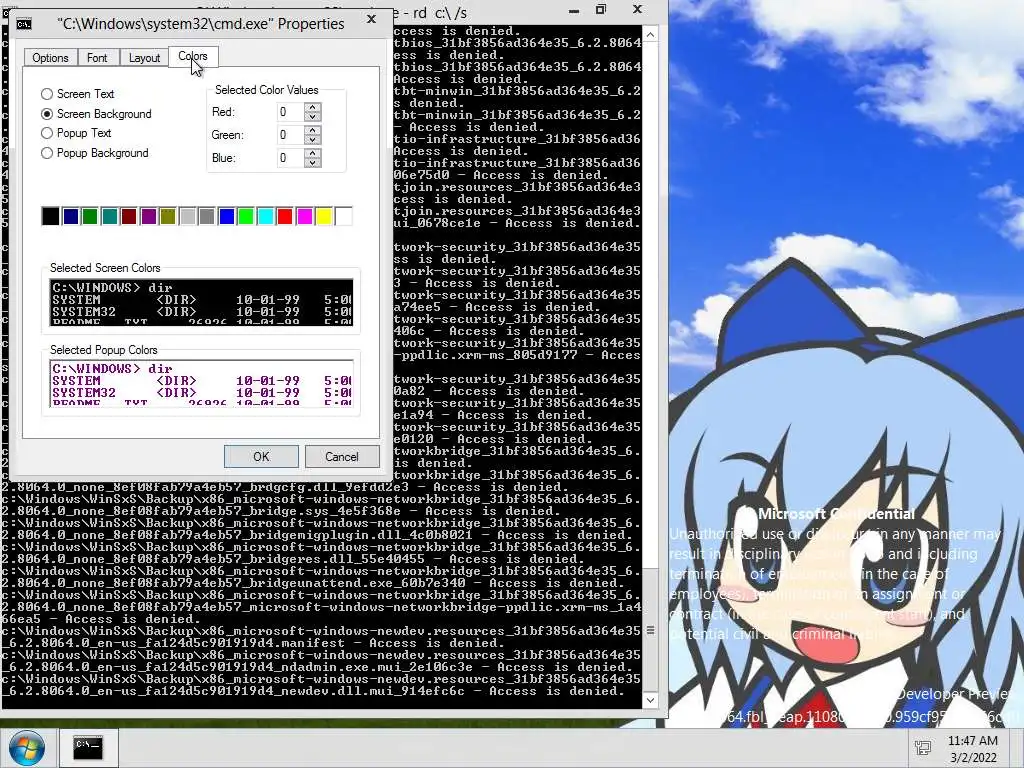Click the OK button

[x=261, y=456]
